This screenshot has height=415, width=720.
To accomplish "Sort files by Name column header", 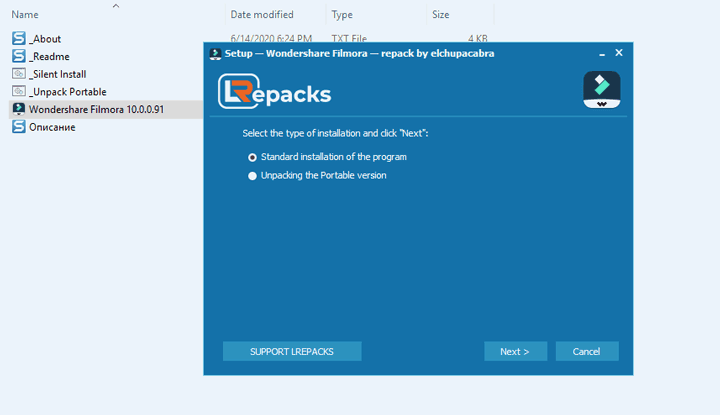I will click(25, 15).
